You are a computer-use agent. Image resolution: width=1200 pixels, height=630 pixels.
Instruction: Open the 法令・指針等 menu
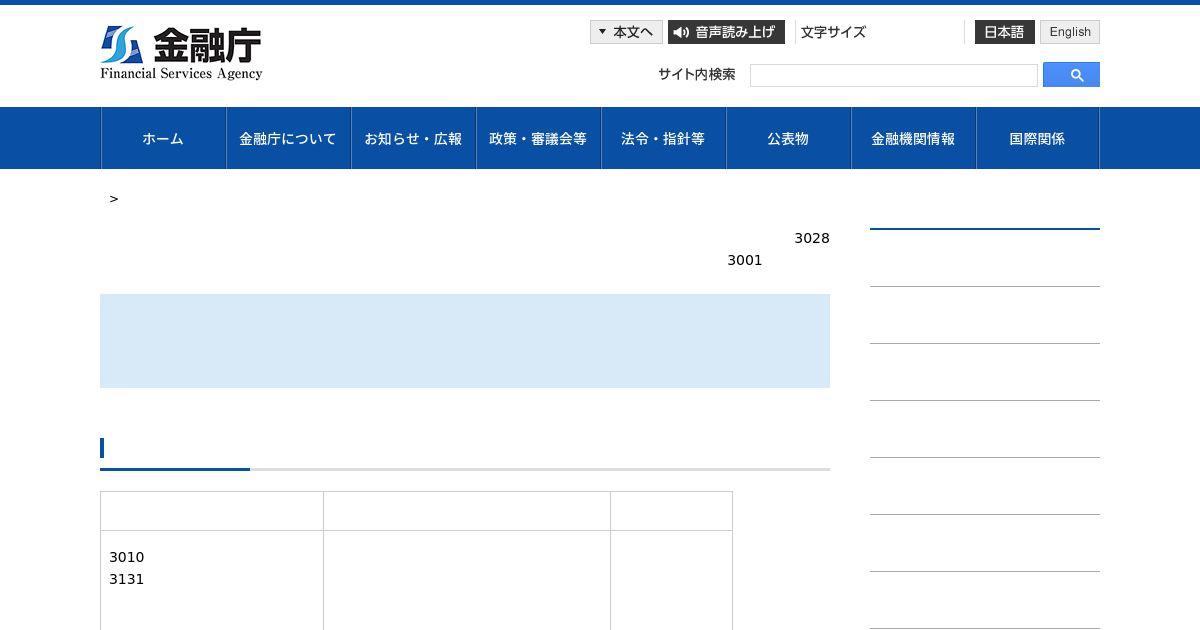point(663,138)
